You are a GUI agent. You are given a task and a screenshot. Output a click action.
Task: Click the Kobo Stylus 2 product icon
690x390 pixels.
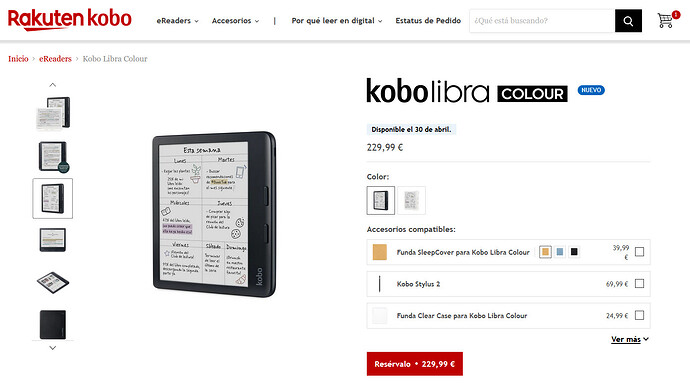379,284
